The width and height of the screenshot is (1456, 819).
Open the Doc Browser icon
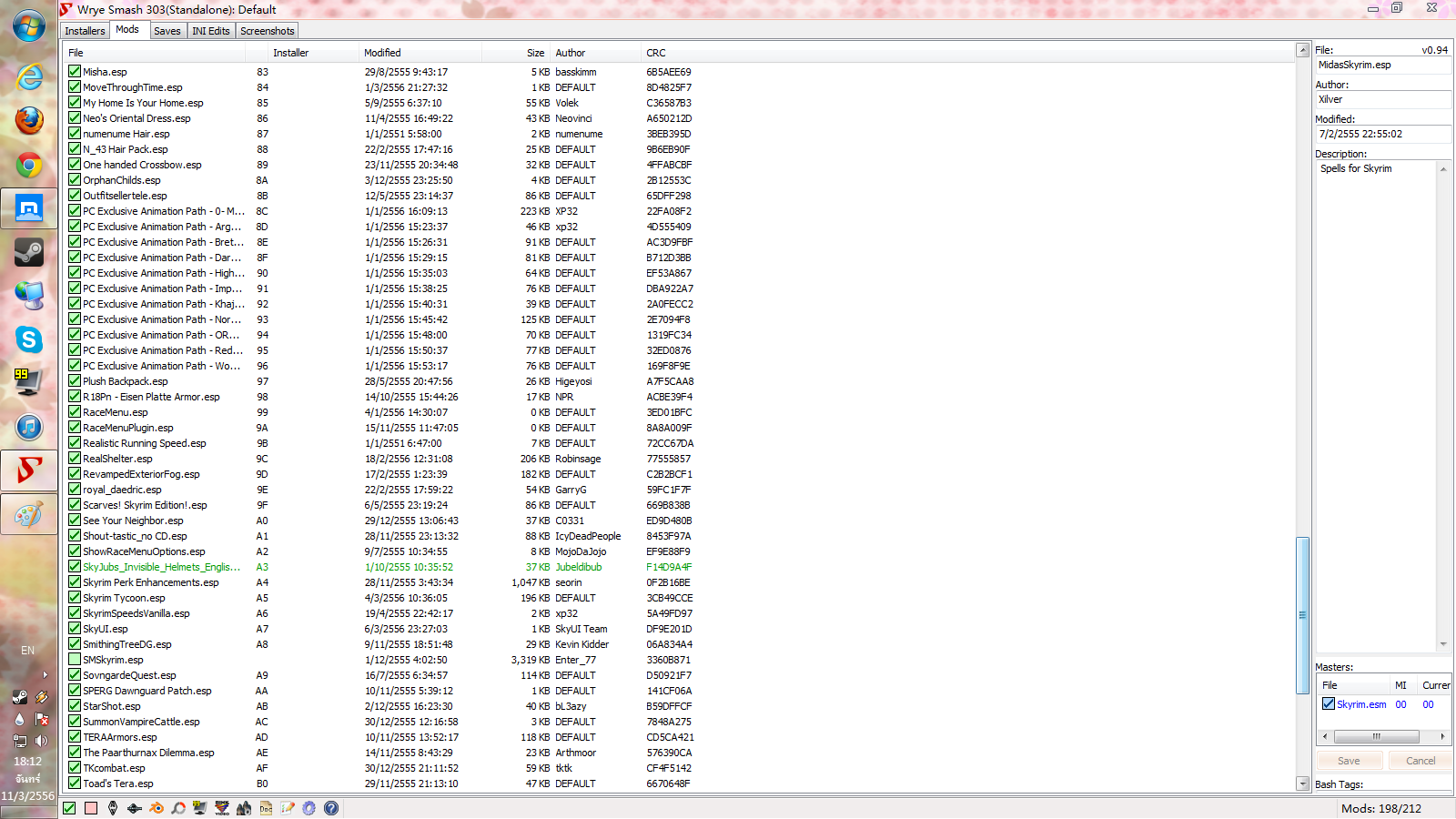pyautogui.click(x=266, y=808)
